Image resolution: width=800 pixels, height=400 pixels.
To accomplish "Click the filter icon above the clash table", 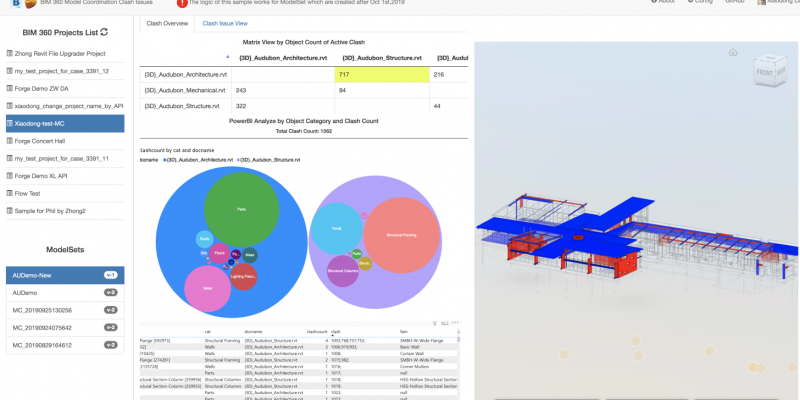I will pyautogui.click(x=435, y=323).
